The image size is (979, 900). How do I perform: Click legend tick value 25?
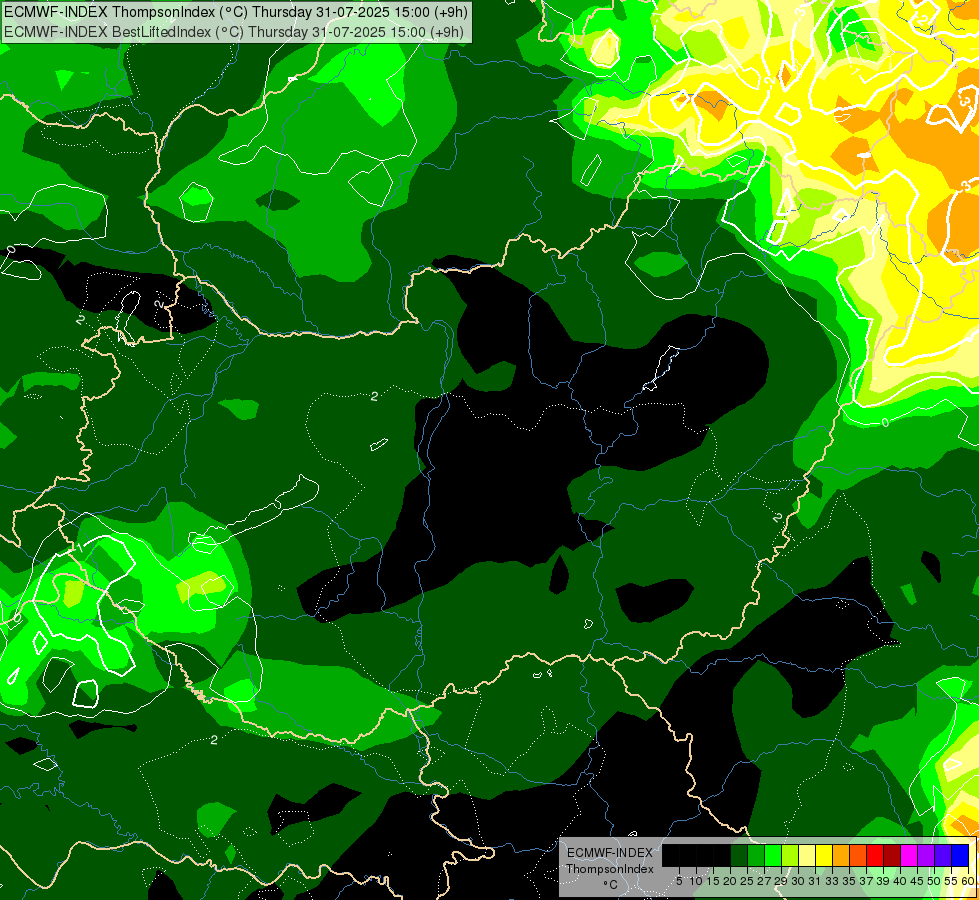coord(747,881)
